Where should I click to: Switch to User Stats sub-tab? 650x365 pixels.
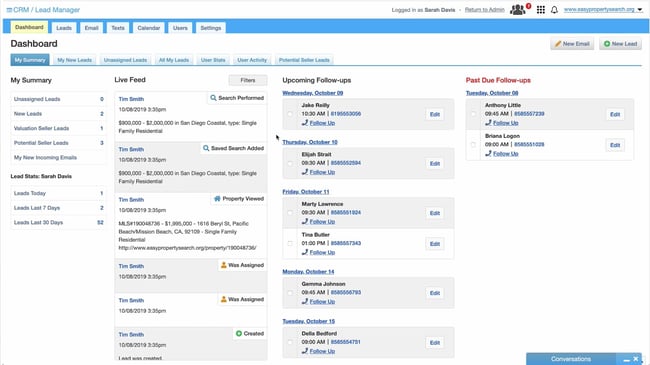point(213,60)
